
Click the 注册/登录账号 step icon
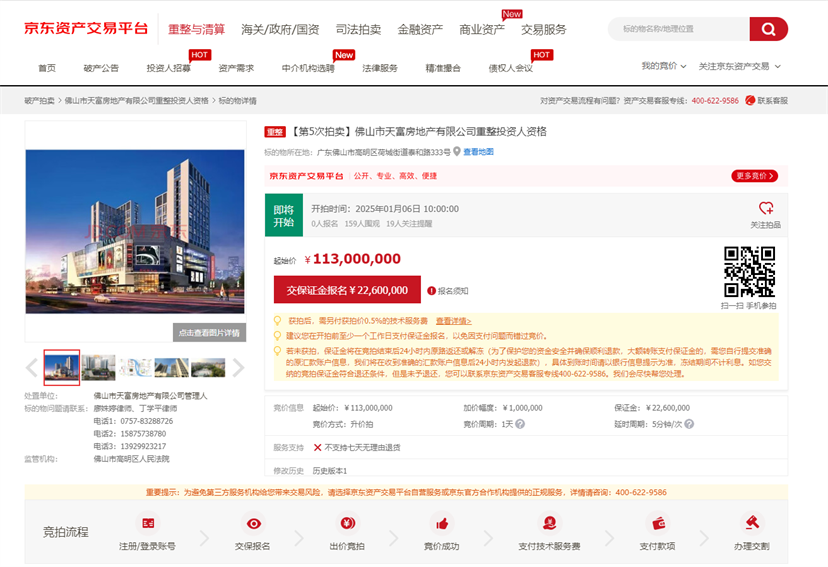pos(148,523)
